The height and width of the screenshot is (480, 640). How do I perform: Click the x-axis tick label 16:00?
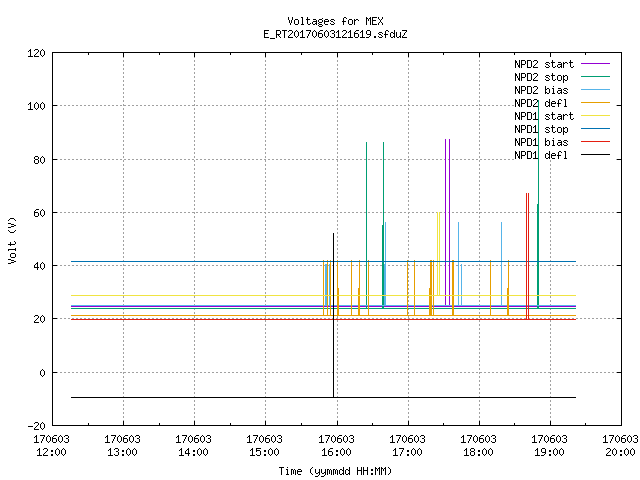(336, 453)
